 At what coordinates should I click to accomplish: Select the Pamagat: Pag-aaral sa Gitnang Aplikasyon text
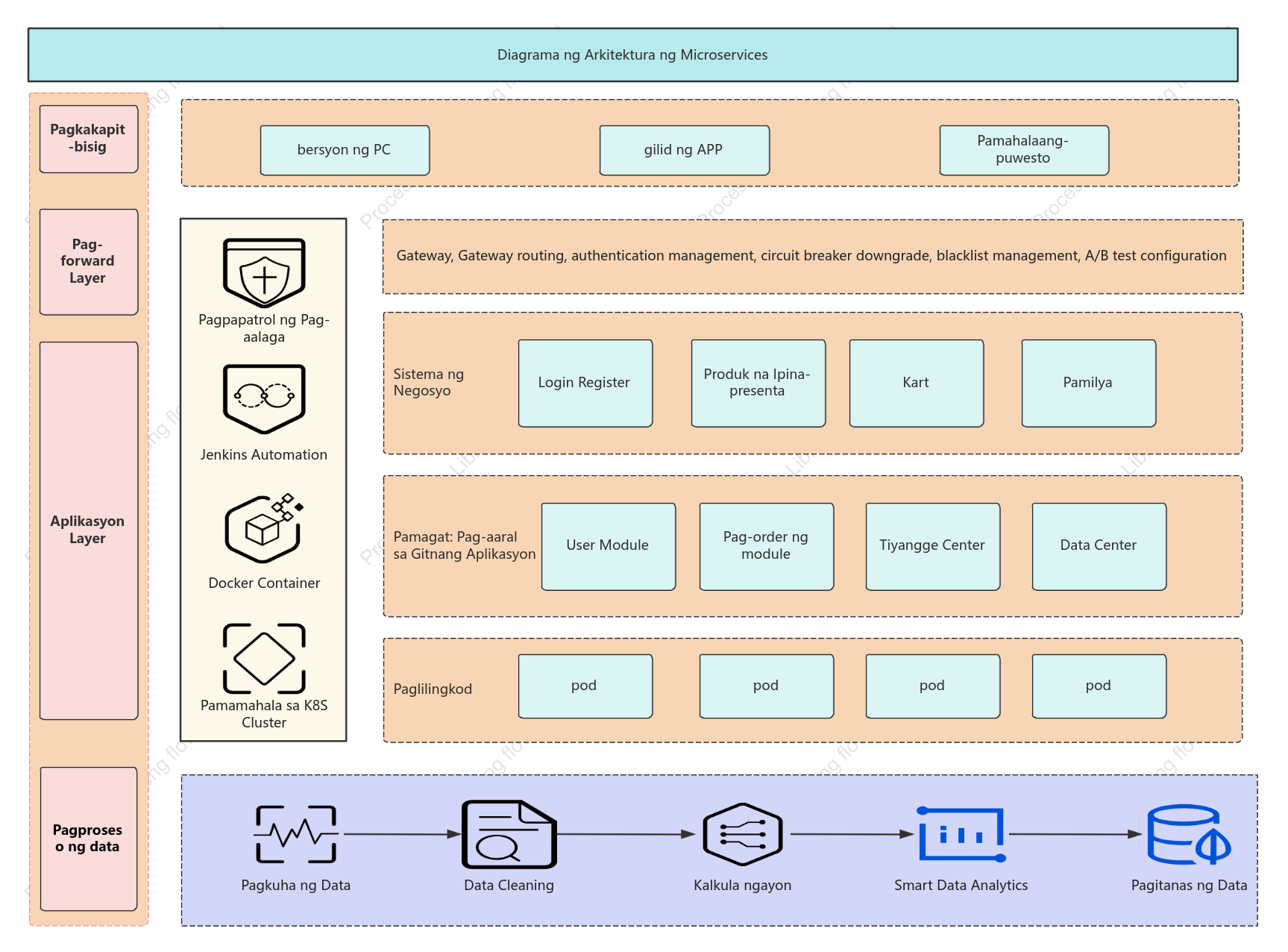point(465,545)
